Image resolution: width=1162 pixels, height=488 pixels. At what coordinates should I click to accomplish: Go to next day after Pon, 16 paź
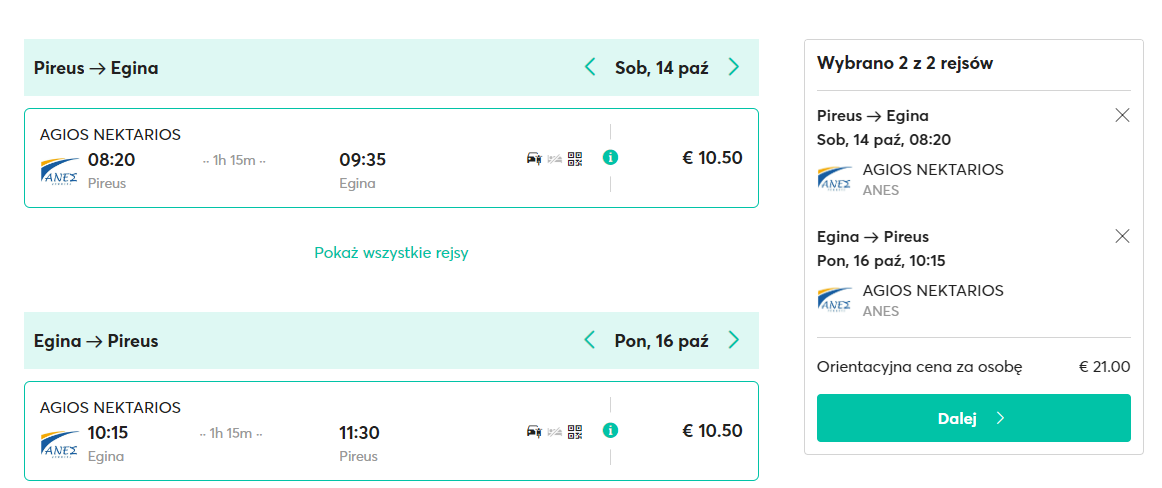pyautogui.click(x=734, y=340)
